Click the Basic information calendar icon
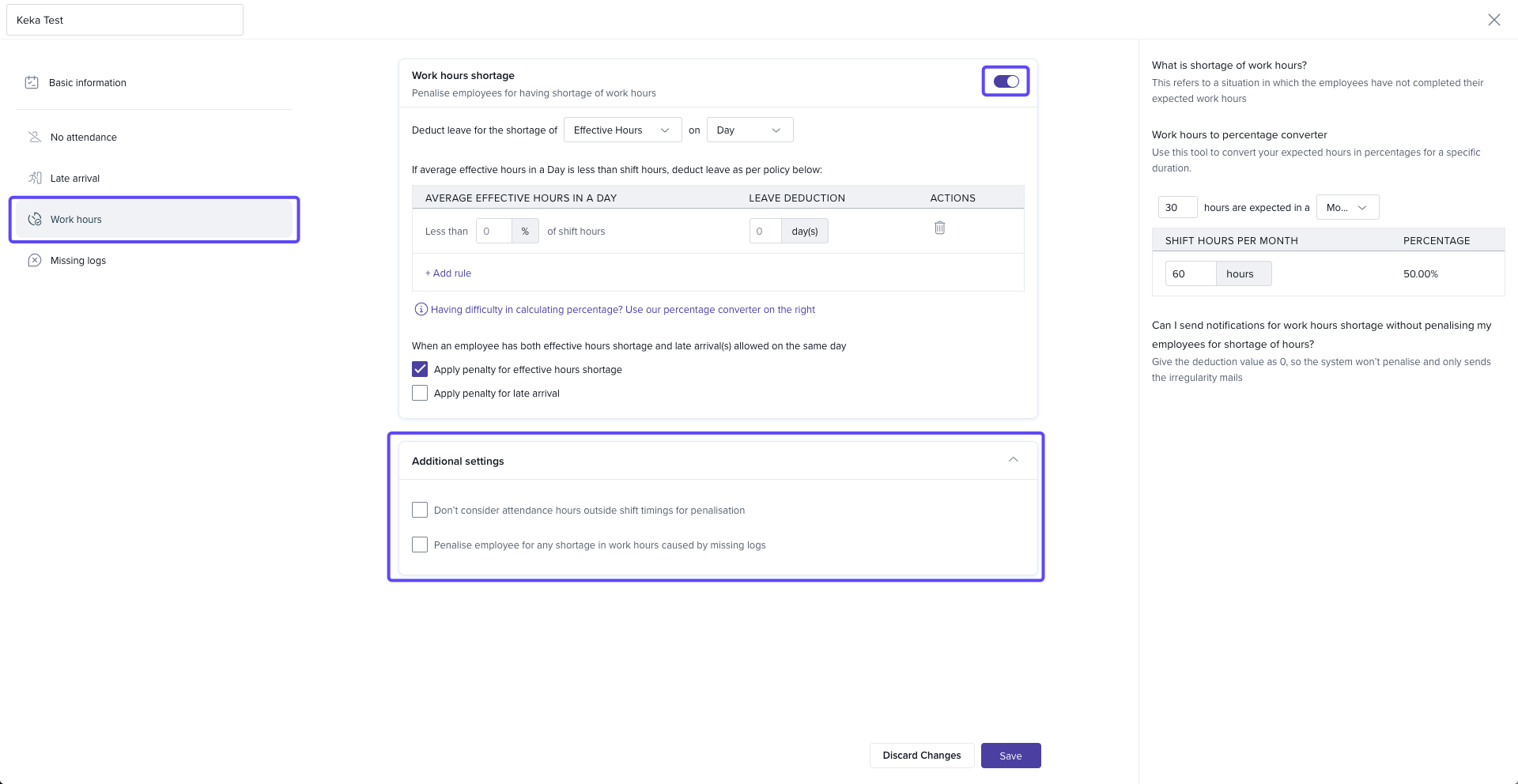The image size is (1518, 784). tap(32, 82)
